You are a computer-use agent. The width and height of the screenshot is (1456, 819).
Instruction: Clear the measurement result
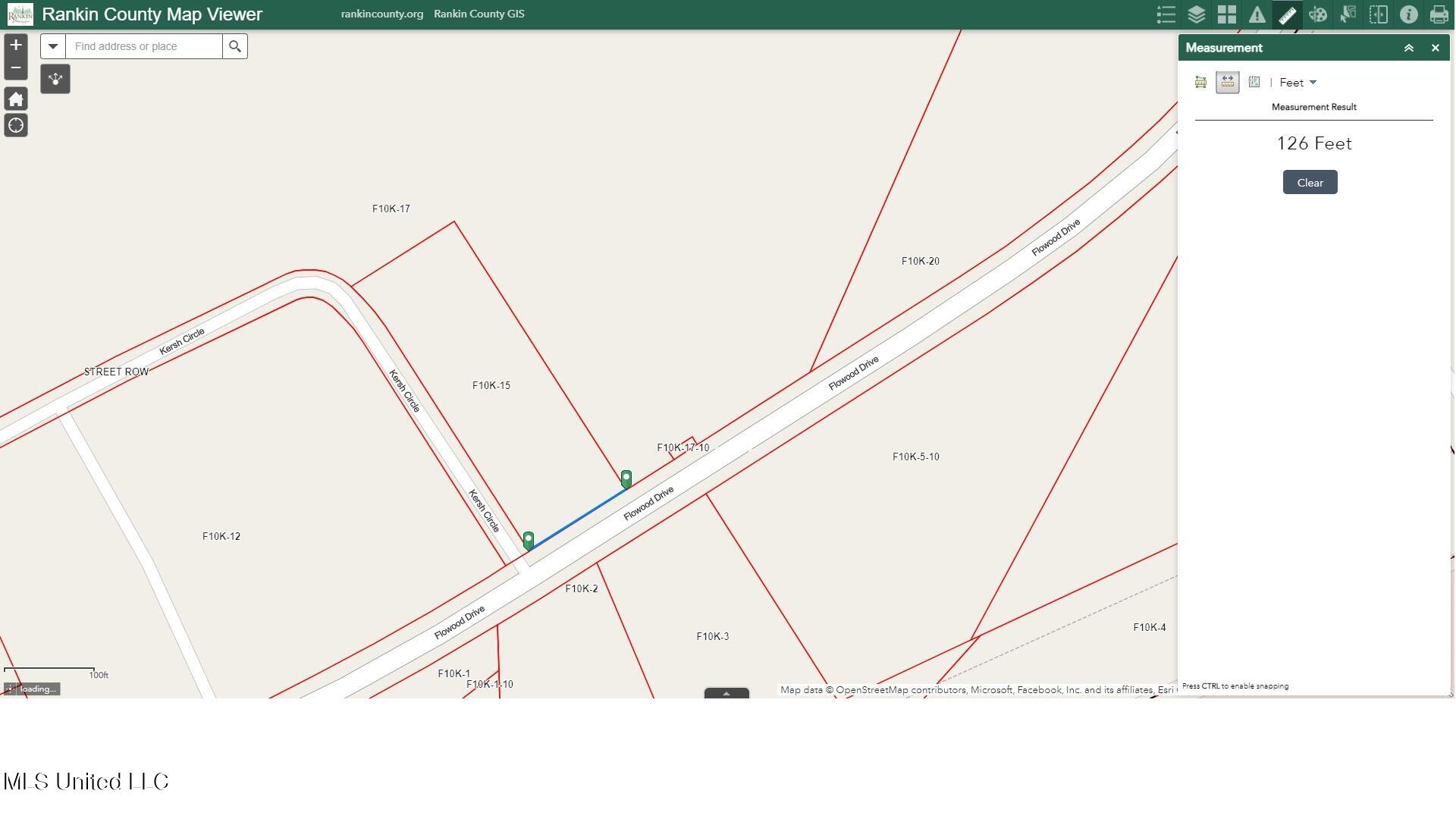click(1310, 183)
